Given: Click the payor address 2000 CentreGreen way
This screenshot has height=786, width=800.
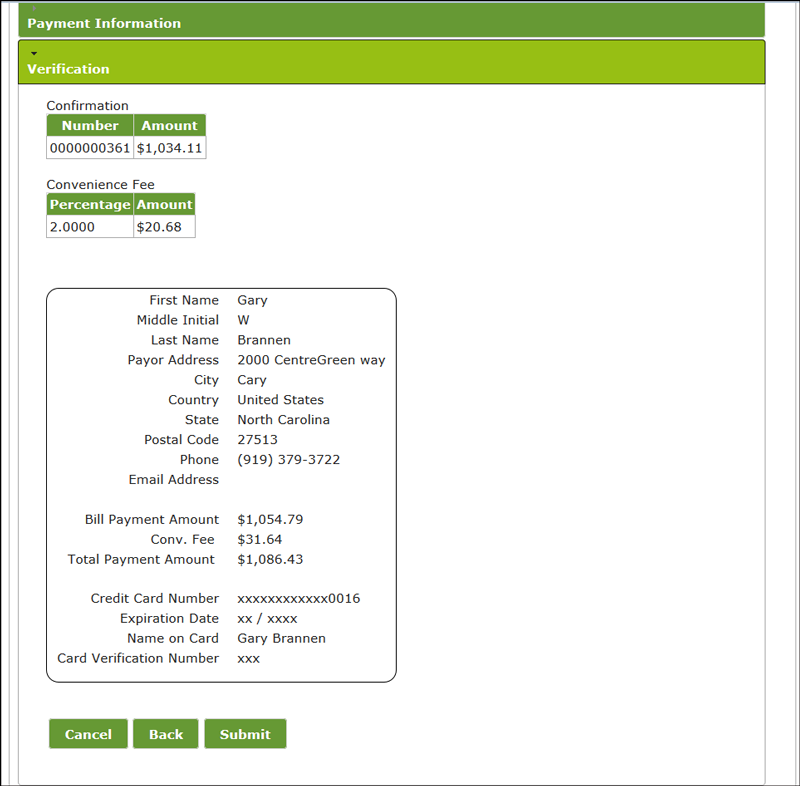Looking at the screenshot, I should pos(311,360).
